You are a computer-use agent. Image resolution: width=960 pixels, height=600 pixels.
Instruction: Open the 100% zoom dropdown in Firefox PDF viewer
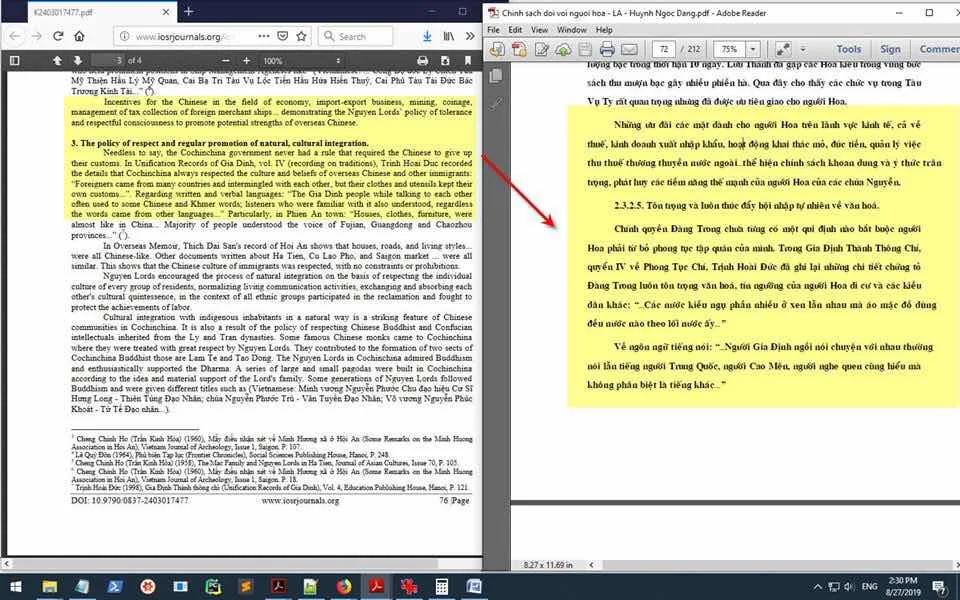301,61
